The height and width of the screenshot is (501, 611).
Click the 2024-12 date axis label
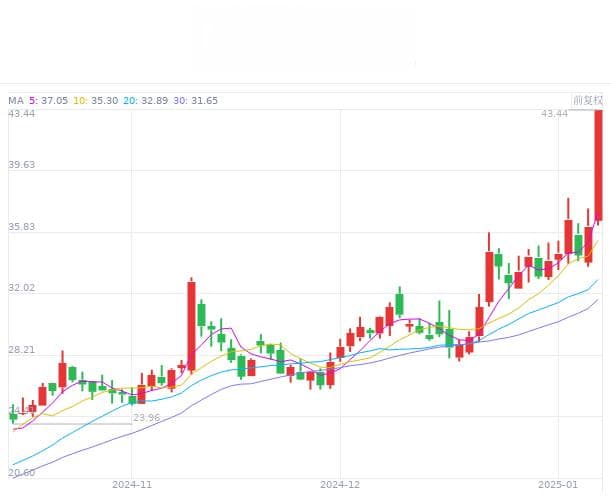pos(340,485)
